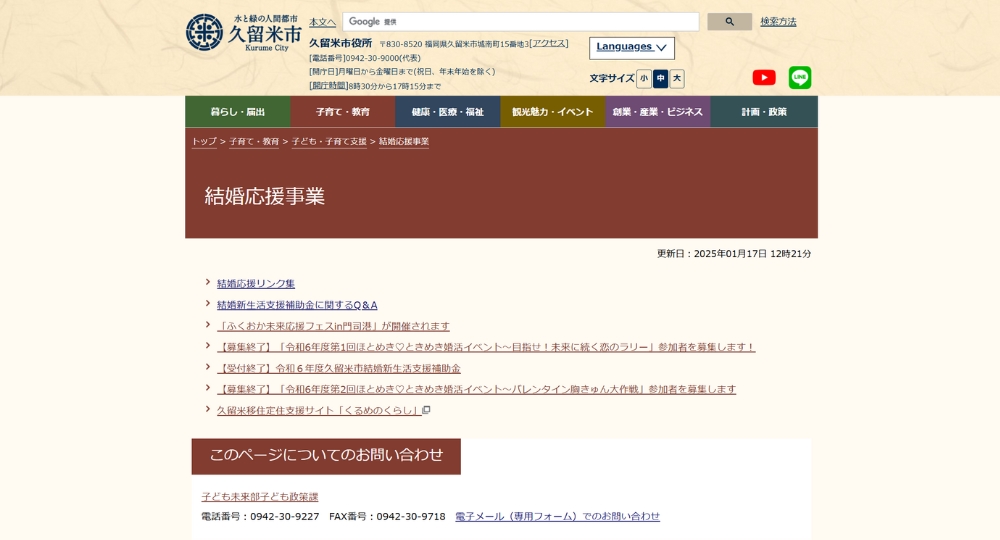Open the LINE icon

tap(800, 78)
